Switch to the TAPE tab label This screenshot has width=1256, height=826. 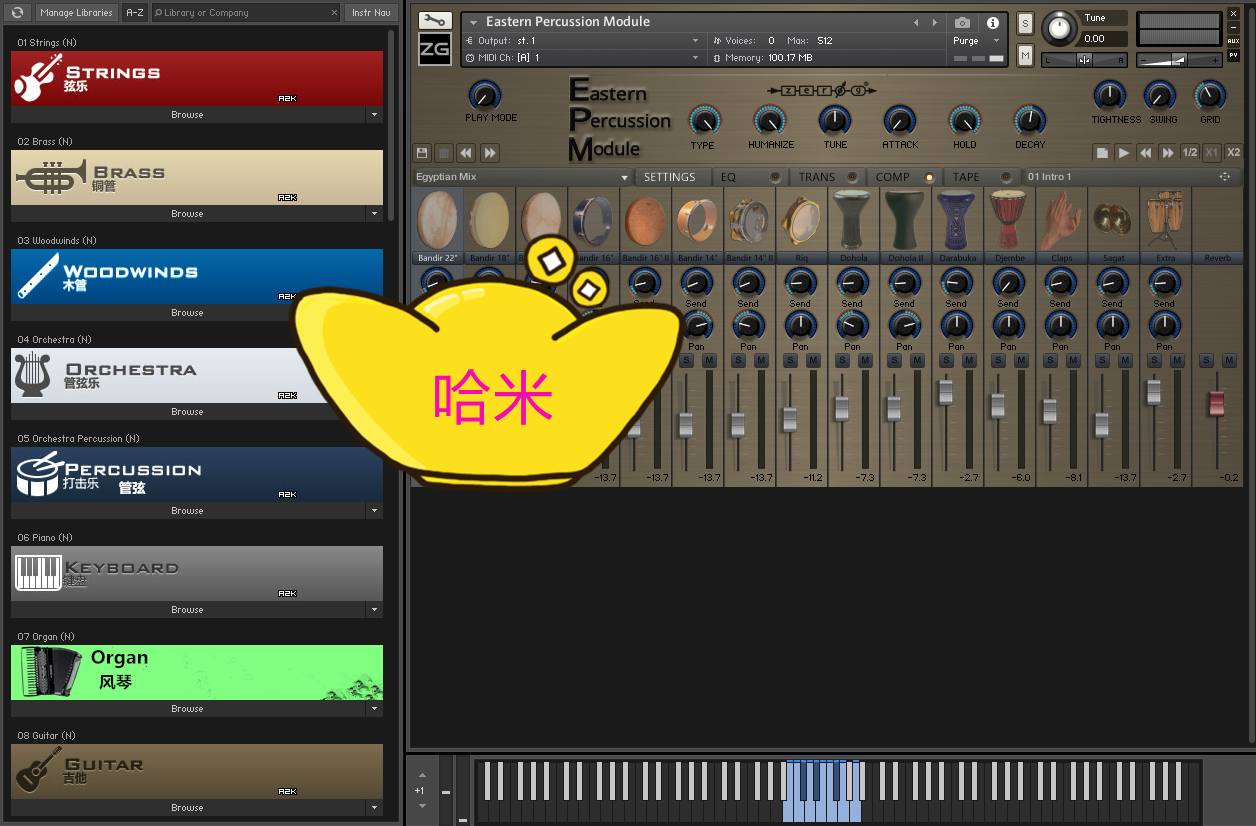coord(966,177)
